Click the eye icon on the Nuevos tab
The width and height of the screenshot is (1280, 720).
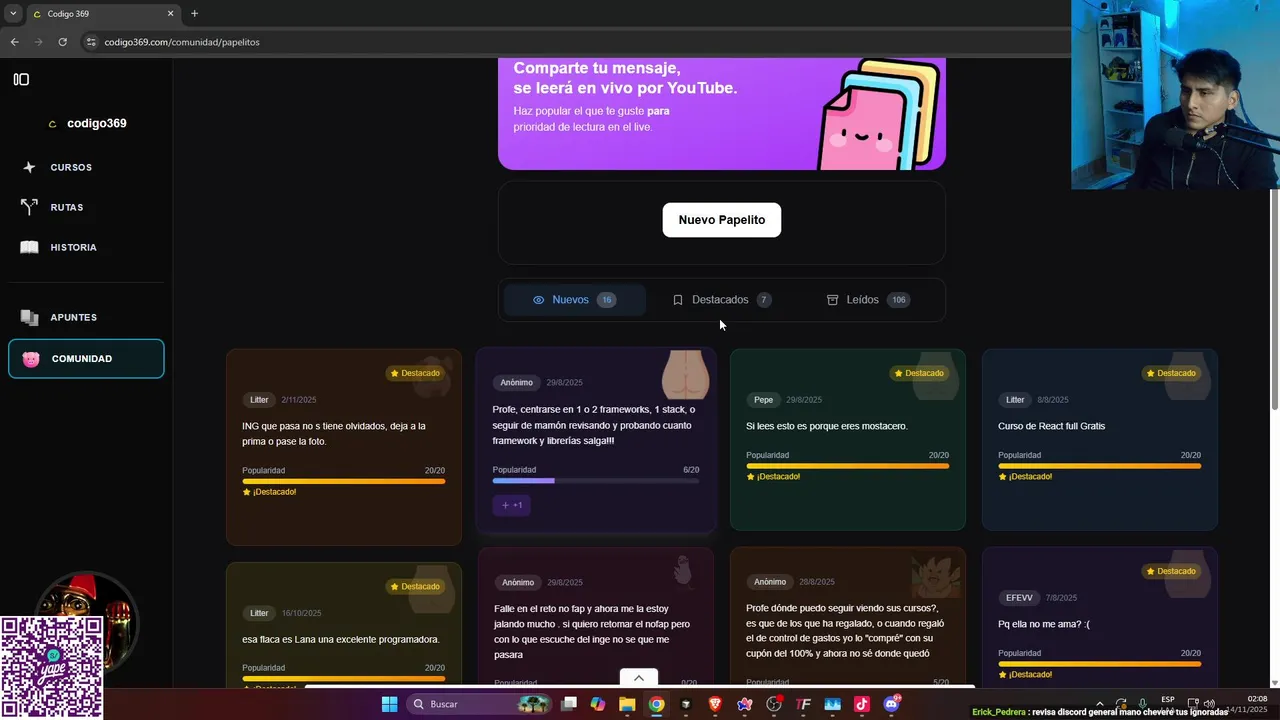coord(538,300)
